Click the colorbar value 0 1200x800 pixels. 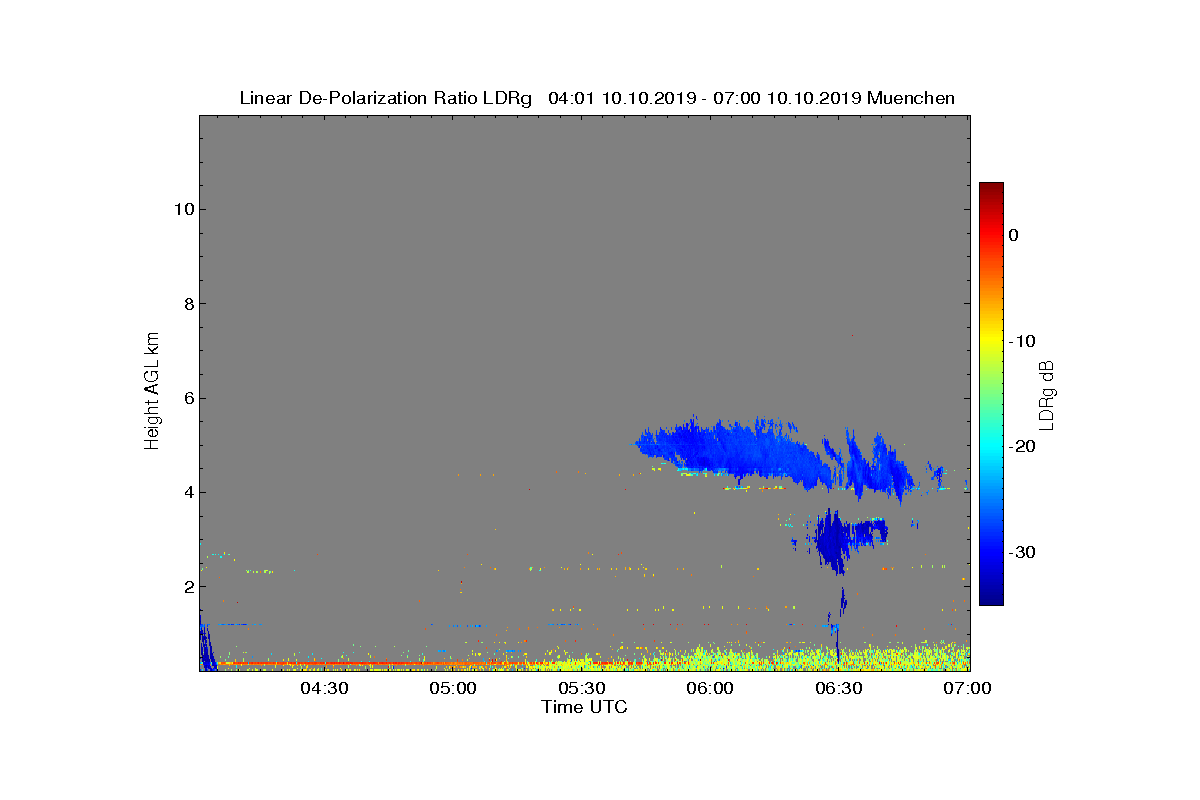click(1014, 235)
